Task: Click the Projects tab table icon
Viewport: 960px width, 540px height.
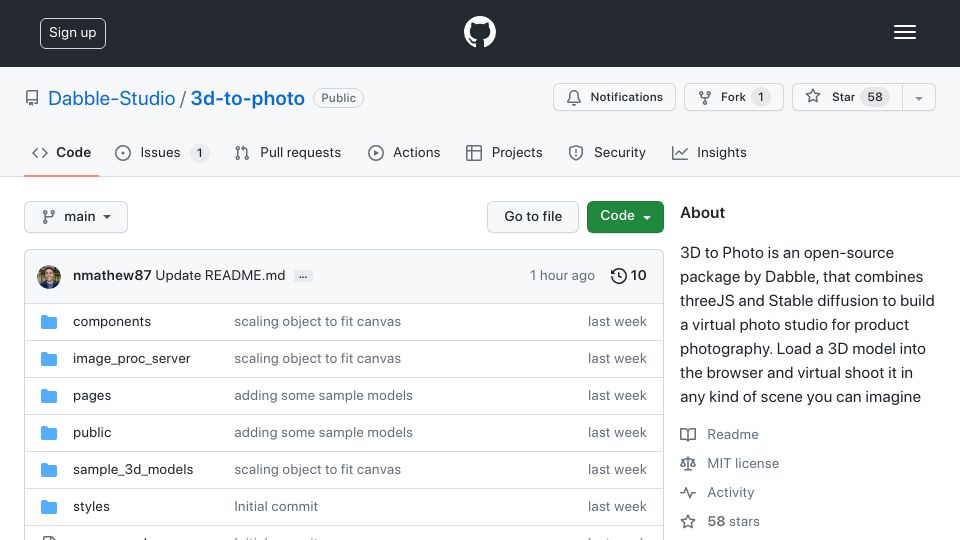Action: (474, 153)
